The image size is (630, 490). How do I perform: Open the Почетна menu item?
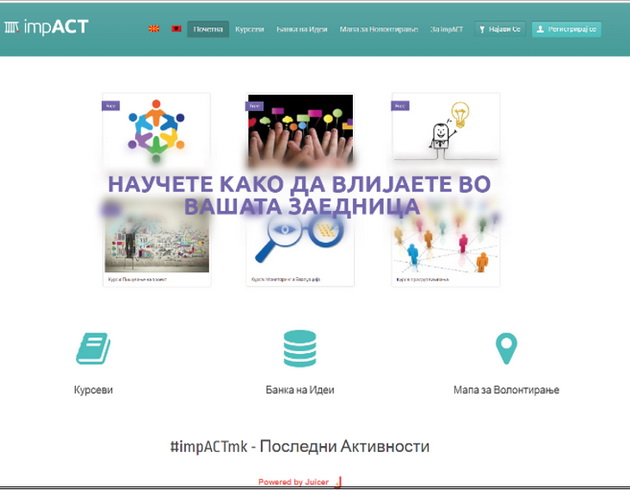pos(208,29)
